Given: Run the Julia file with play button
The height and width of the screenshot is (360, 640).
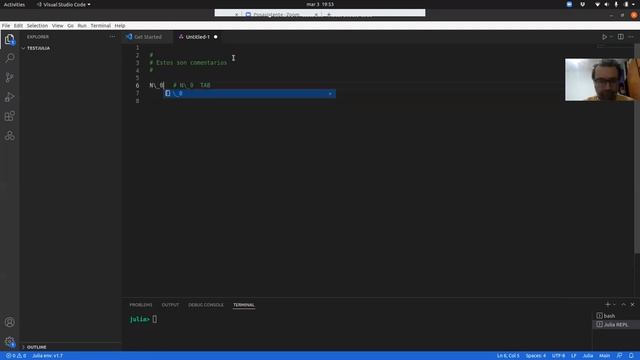Looking at the screenshot, I should 604,37.
